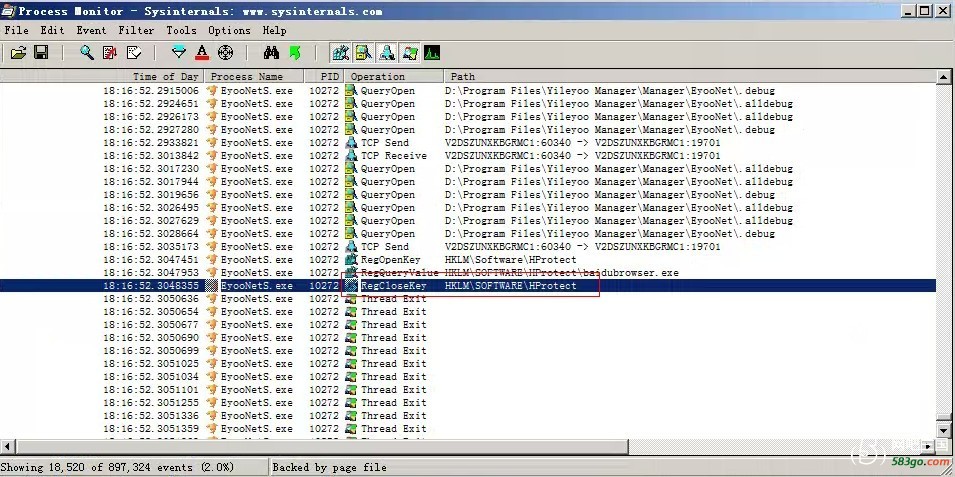Click the RegOpenKey operation entry

tap(390, 260)
